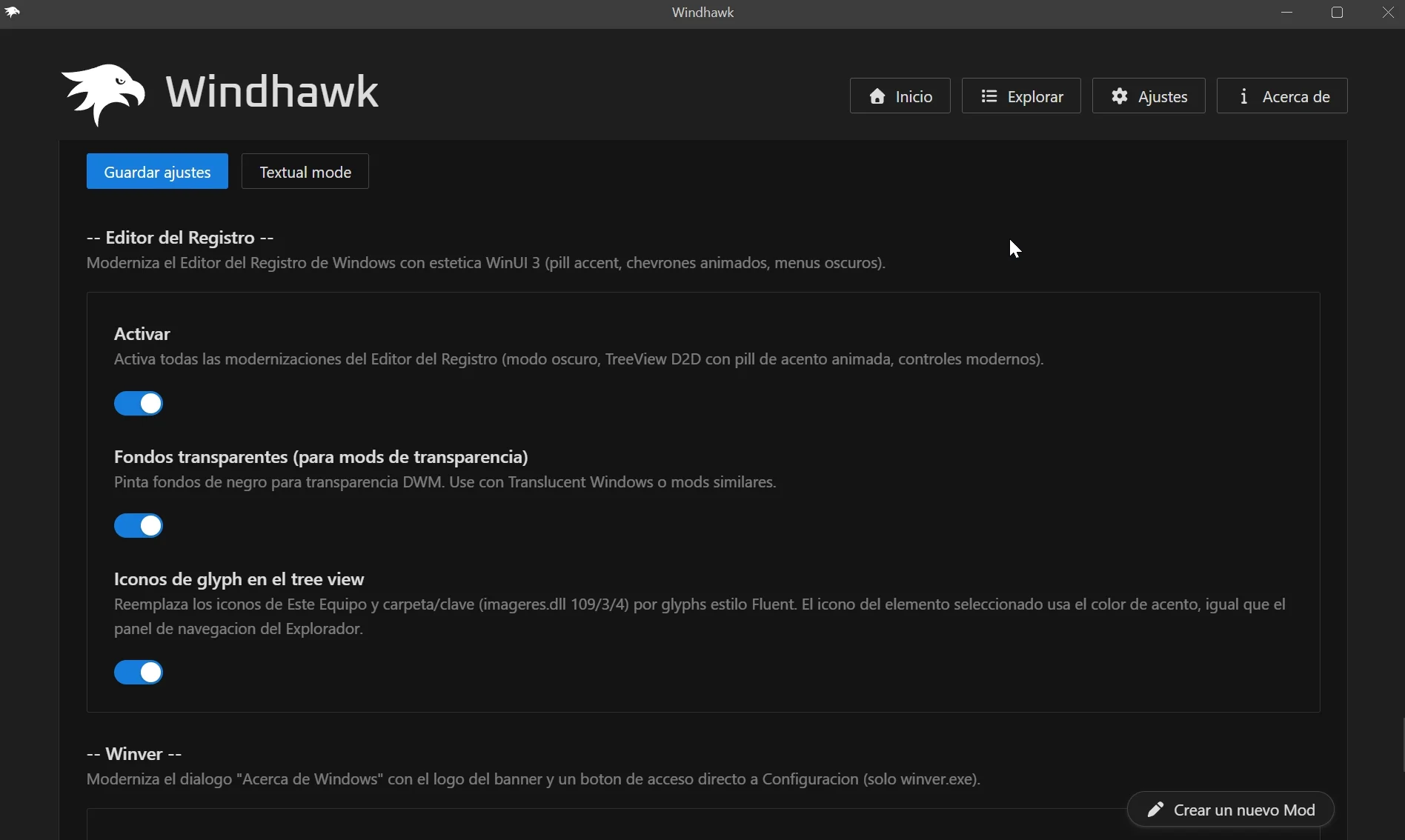Maximize the Windhawk window

pyautogui.click(x=1338, y=13)
